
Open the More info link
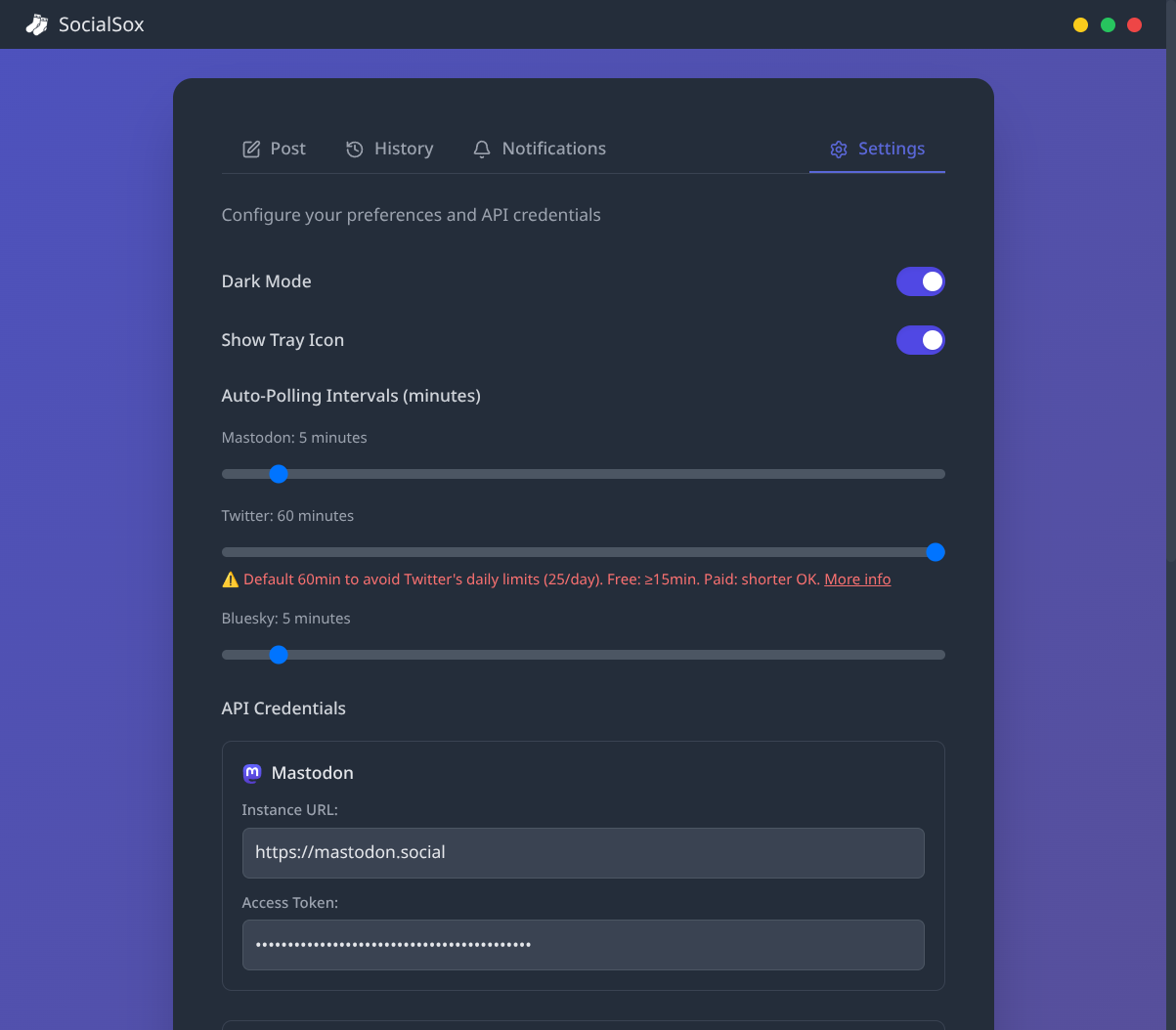click(857, 579)
